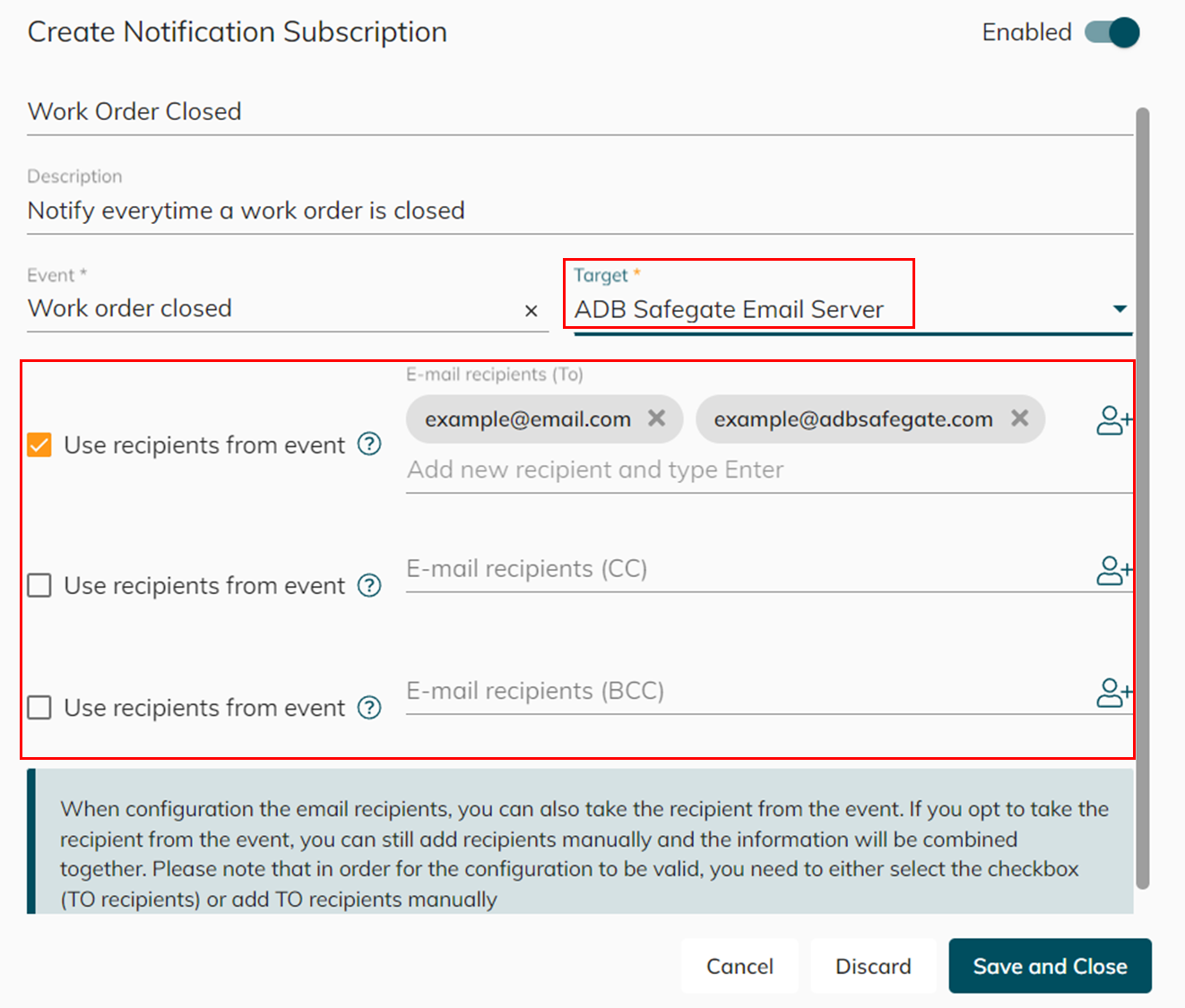
Task: Remove example@adbsafegate.com recipient chip
Action: (x=1019, y=418)
